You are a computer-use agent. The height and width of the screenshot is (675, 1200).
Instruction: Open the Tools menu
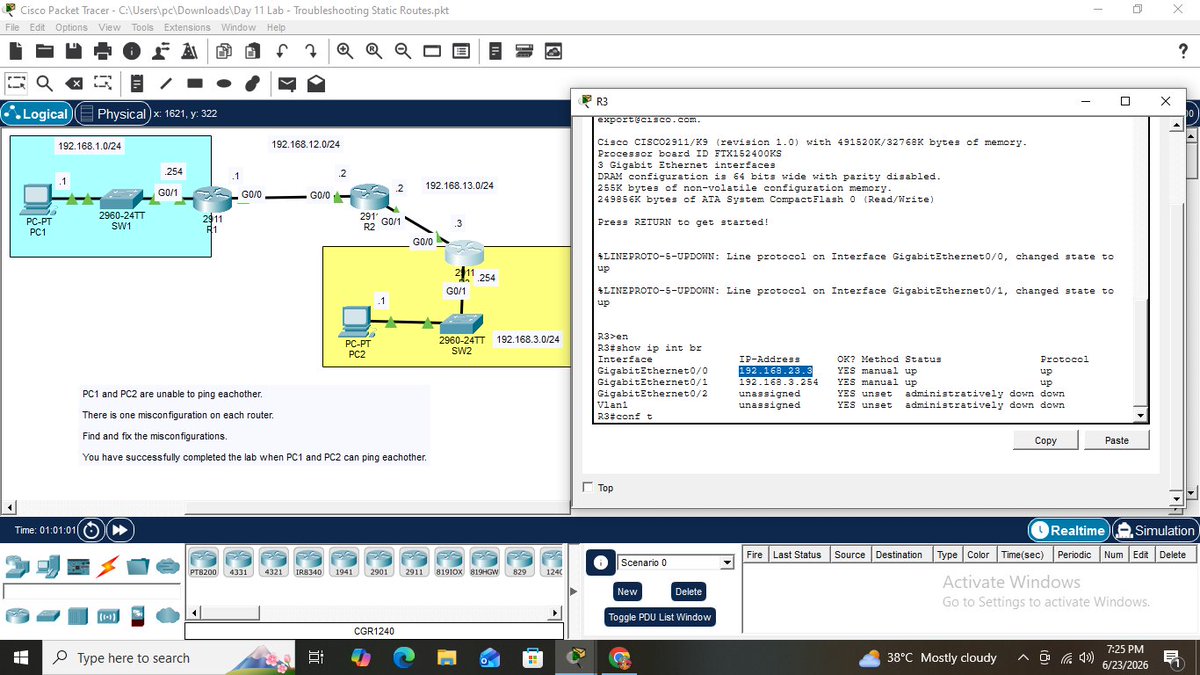pyautogui.click(x=143, y=27)
